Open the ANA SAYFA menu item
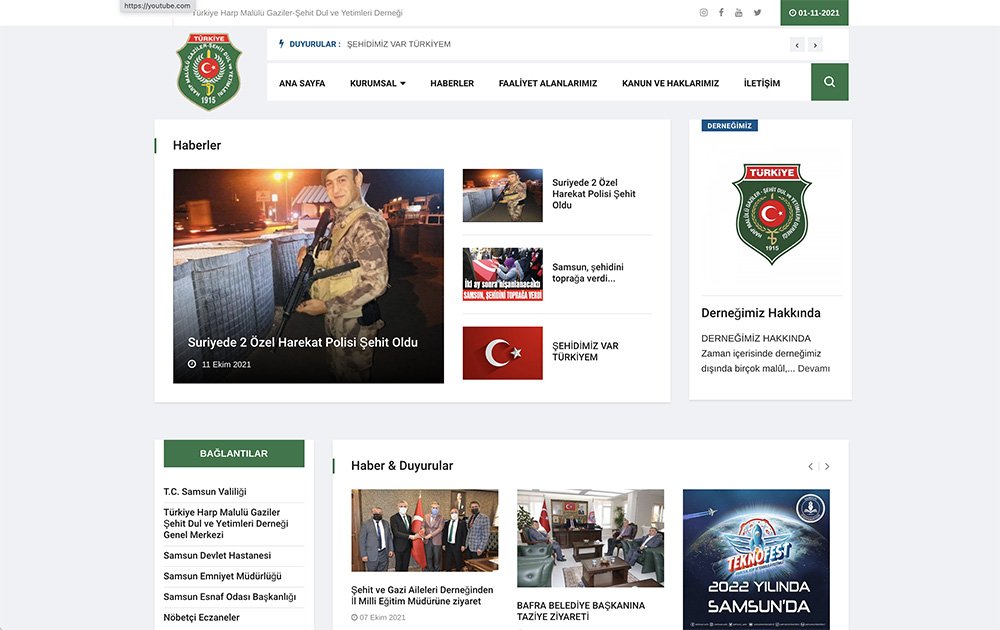1000x630 pixels. [302, 83]
